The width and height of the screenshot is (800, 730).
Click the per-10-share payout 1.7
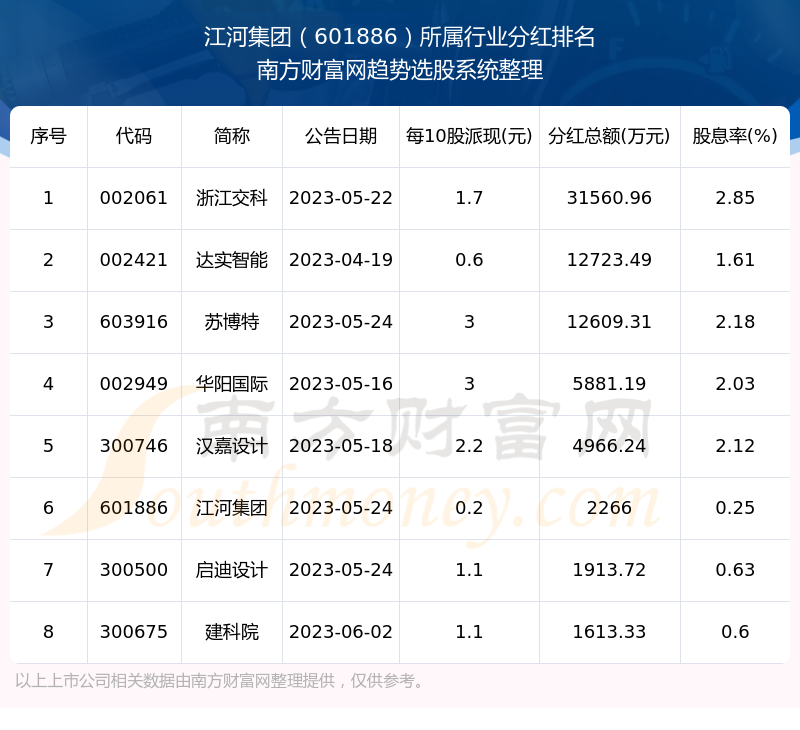click(469, 198)
